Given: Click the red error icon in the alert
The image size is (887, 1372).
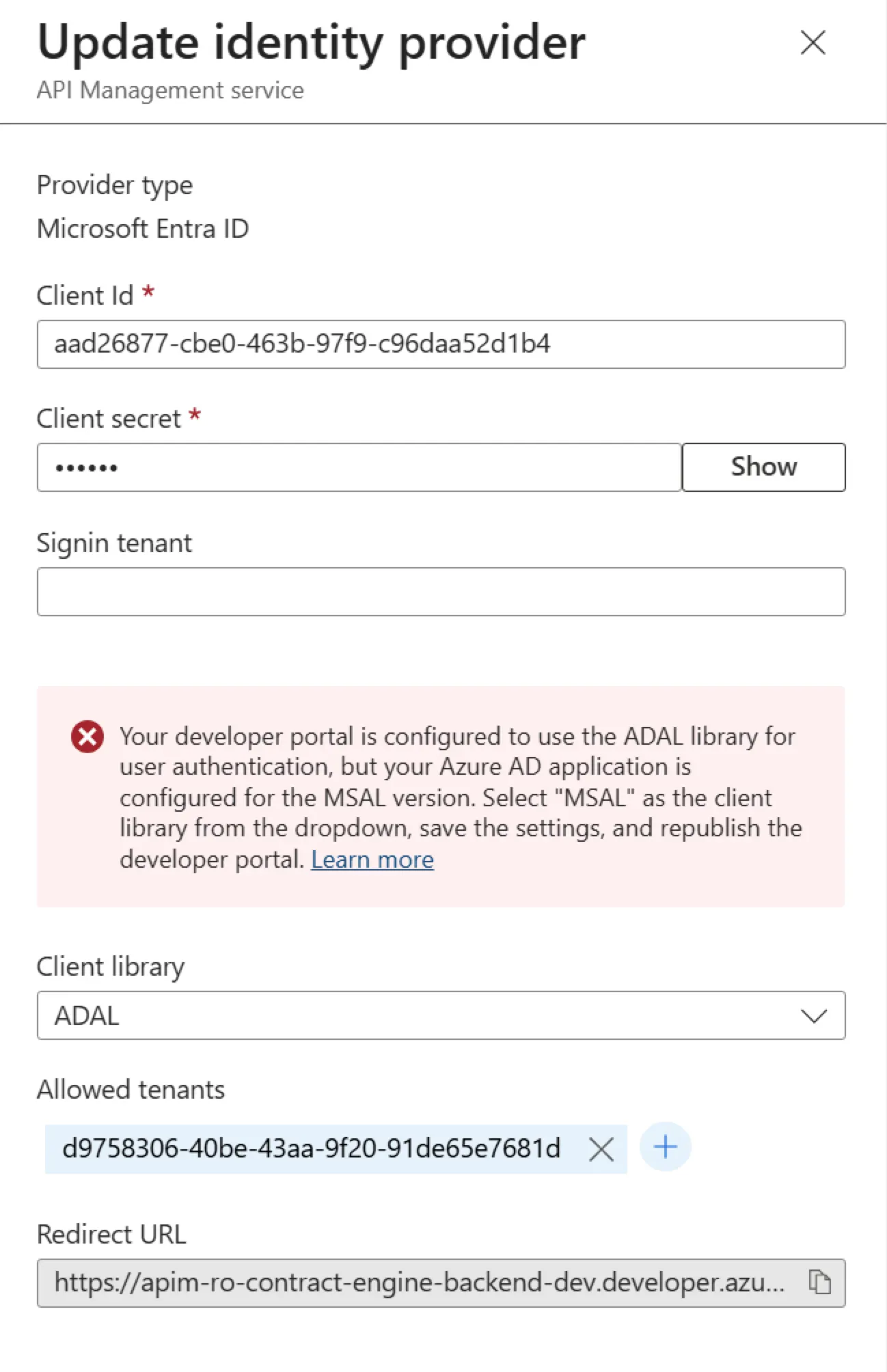Looking at the screenshot, I should click(87, 737).
